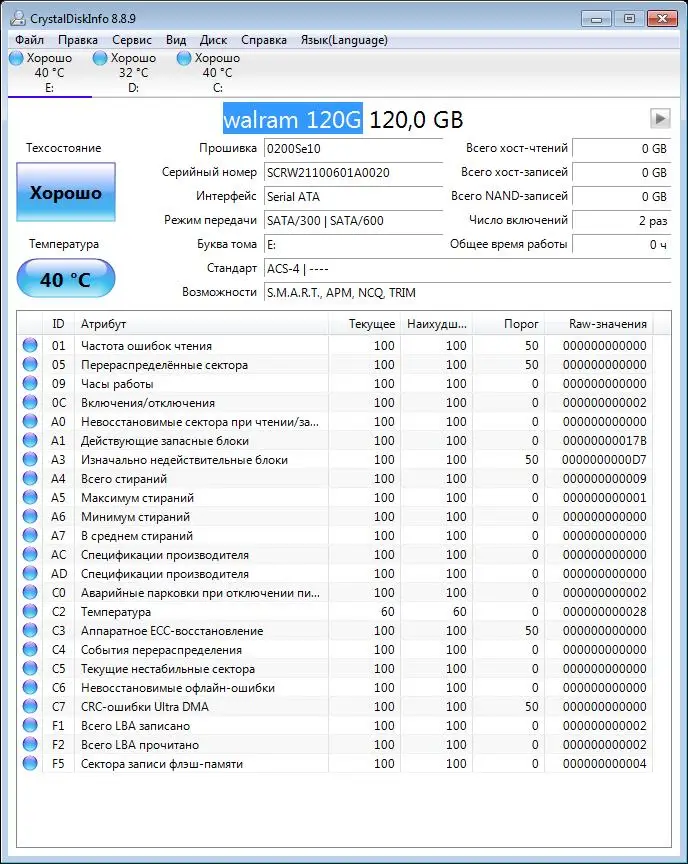
Task: Open the Файл menu
Action: pyautogui.click(x=29, y=40)
